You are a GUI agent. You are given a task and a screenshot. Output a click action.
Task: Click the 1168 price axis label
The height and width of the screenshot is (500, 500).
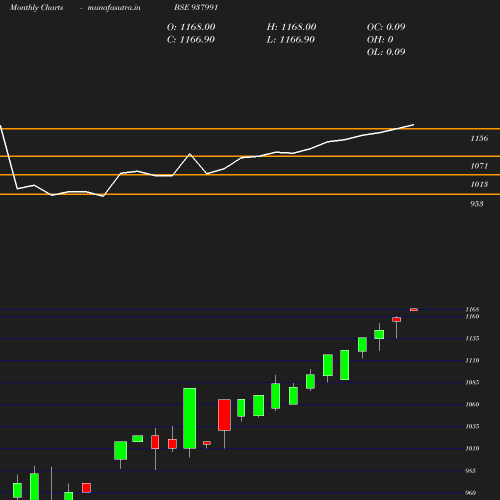point(472,310)
